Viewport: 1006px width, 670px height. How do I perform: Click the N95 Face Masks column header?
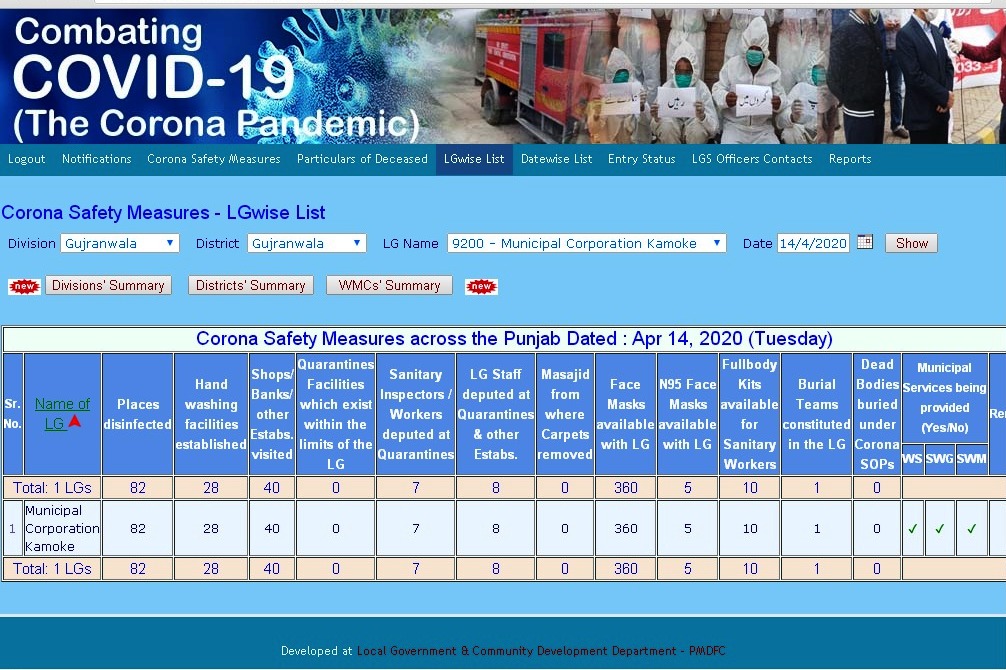tap(687, 414)
